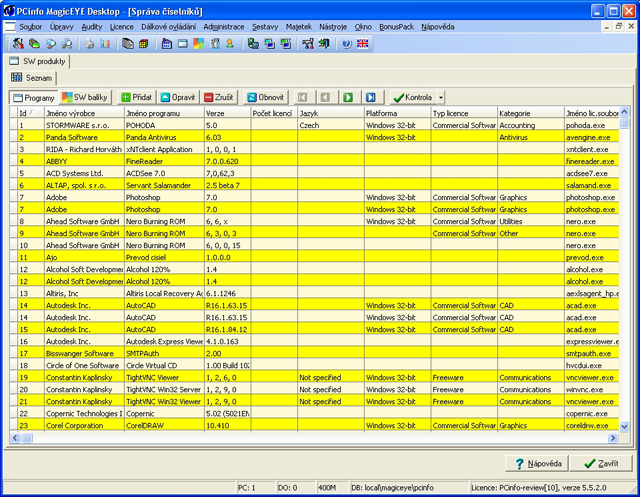Sort by the Id column header

[x=31, y=113]
